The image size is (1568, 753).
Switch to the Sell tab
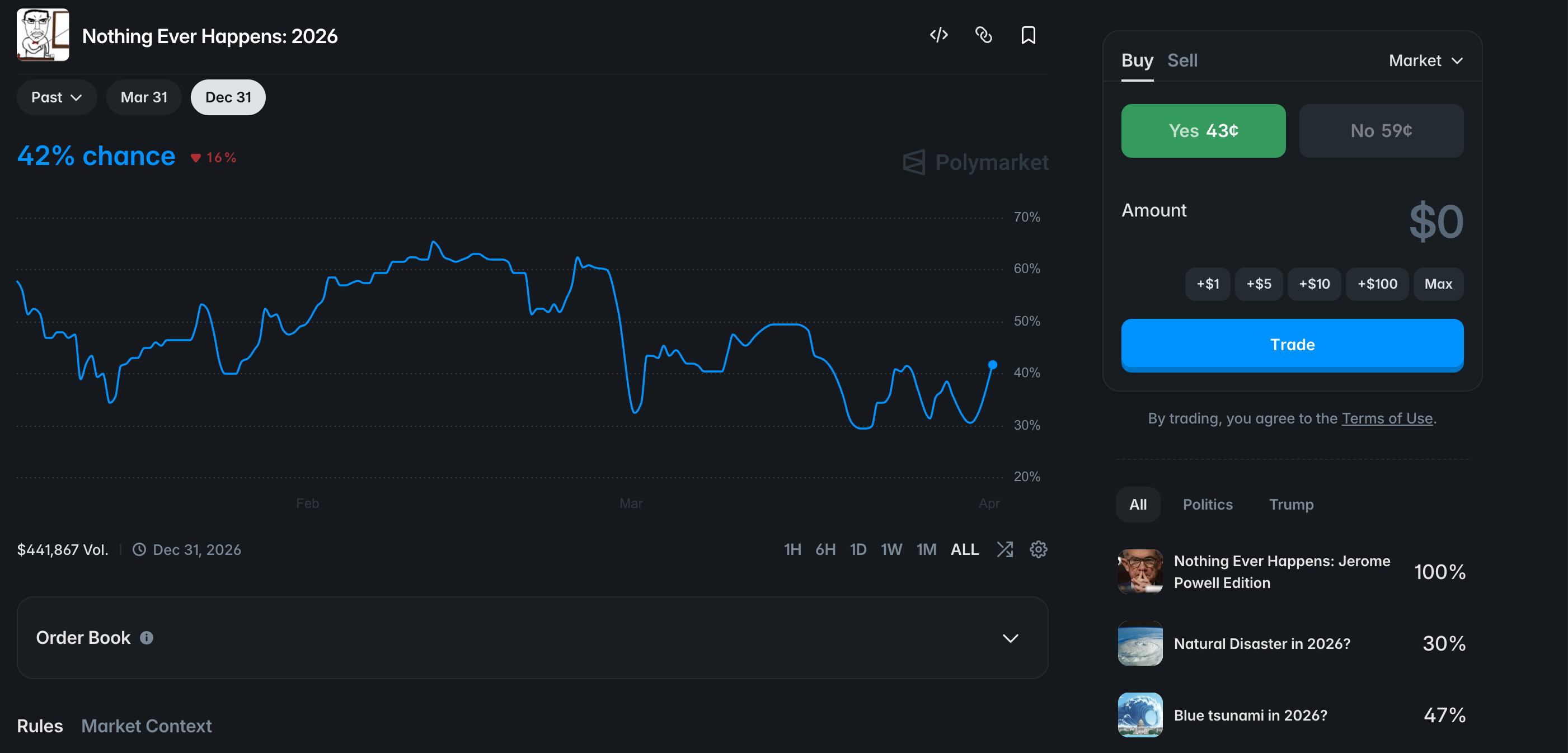point(1182,61)
